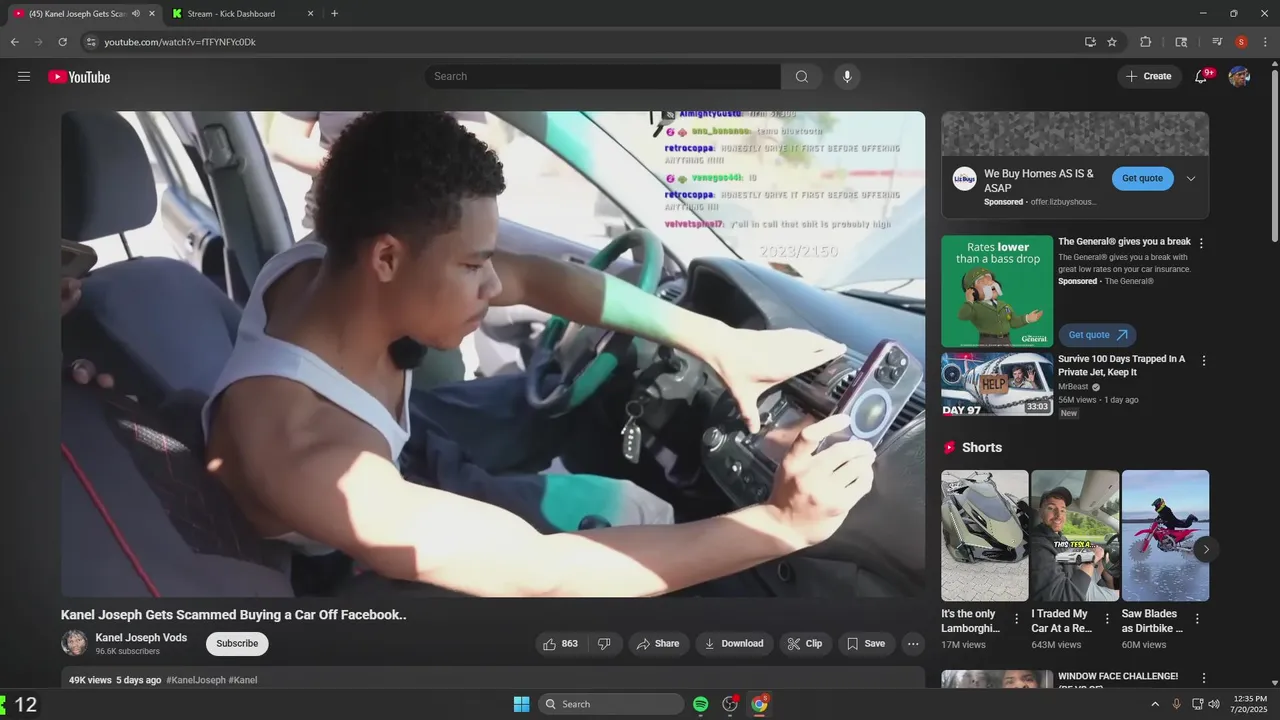Open the Lamborghini short
The height and width of the screenshot is (720, 1280).
click(985, 535)
